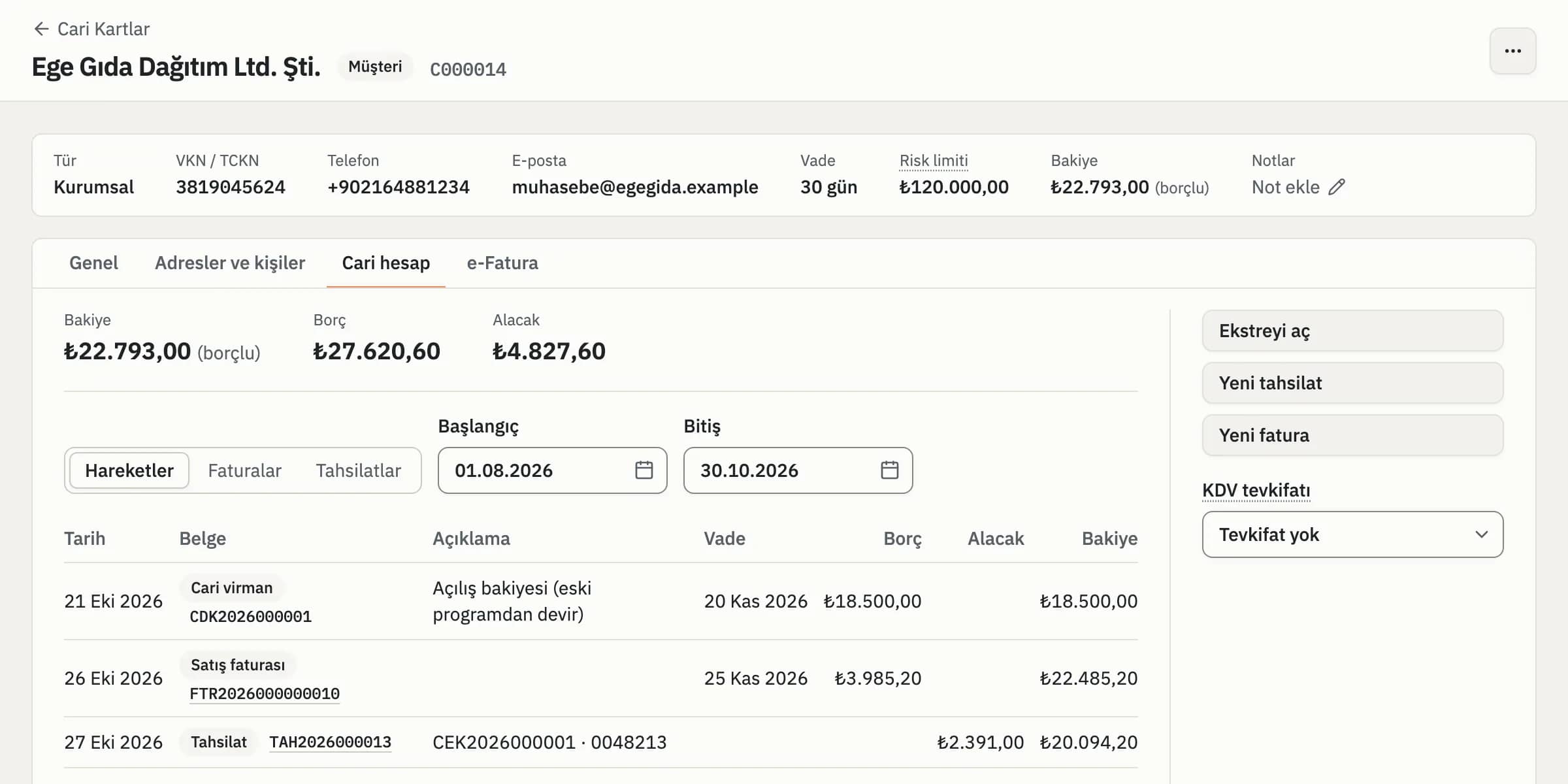Go to the e-Fatura tab
Screen dimensions: 1568x784
point(502,263)
